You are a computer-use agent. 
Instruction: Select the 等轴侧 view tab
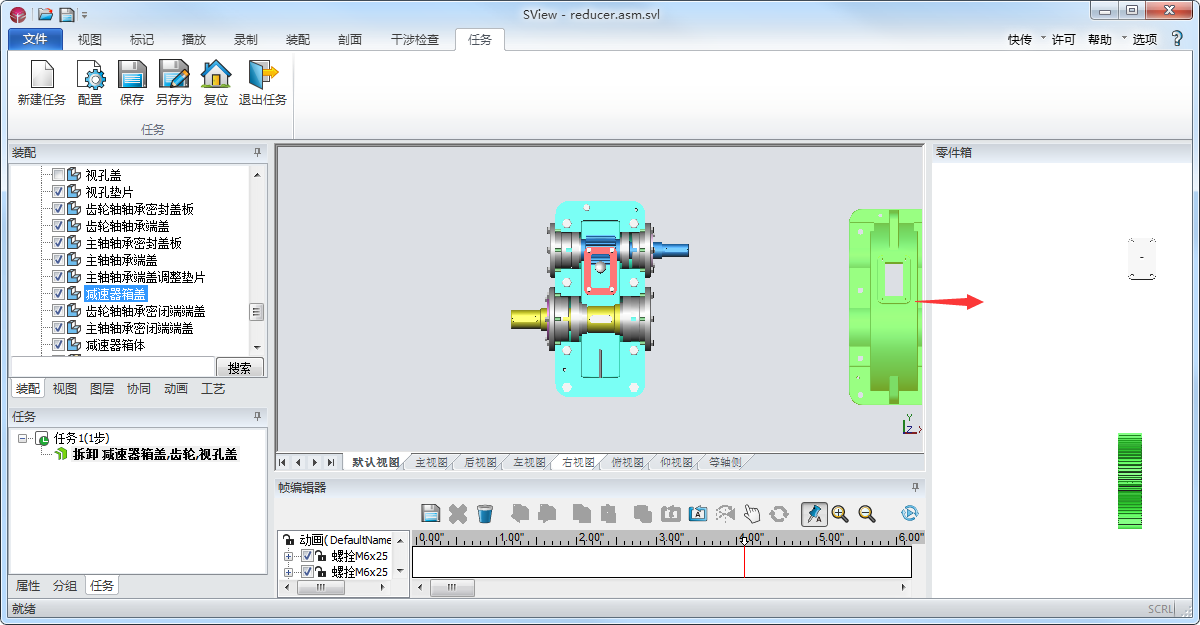725,463
